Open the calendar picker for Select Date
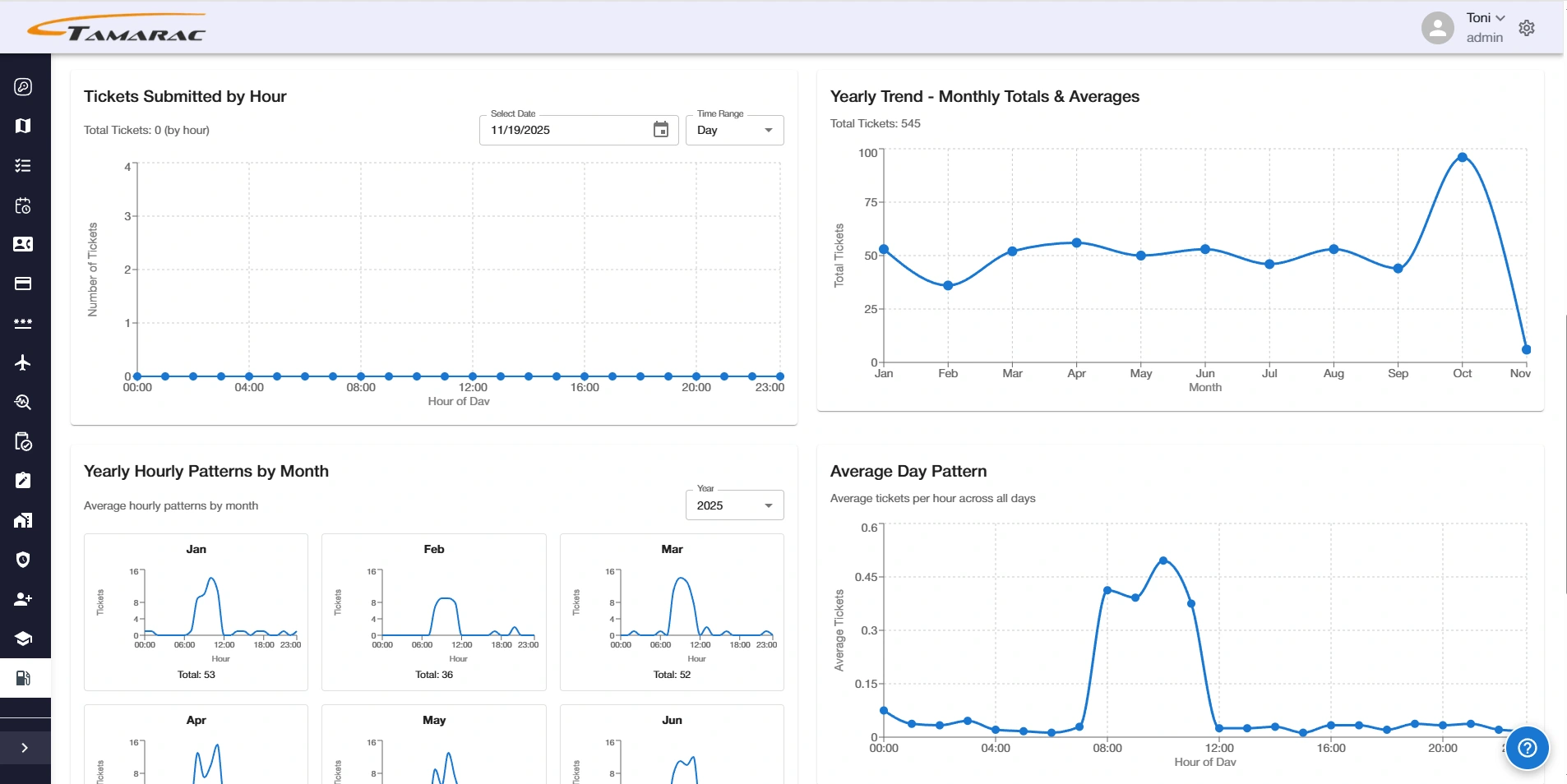Screen dimensions: 1567x784 click(x=661, y=130)
